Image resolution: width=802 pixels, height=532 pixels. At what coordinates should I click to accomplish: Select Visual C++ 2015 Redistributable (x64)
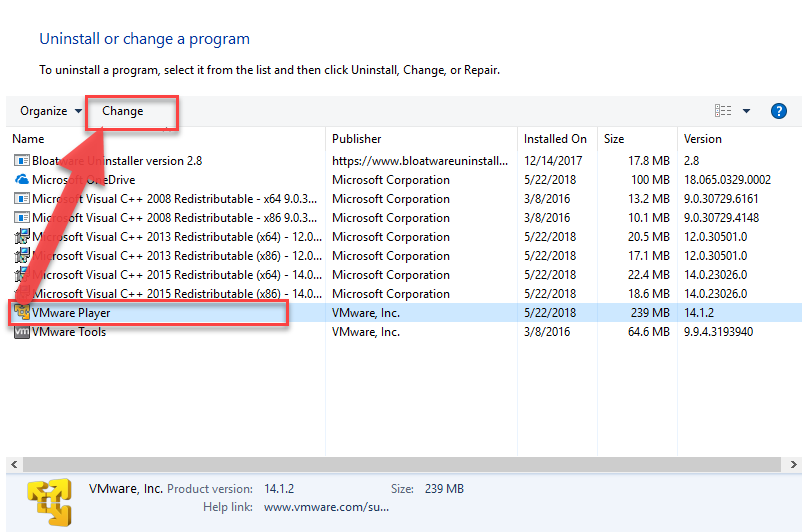pyautogui.click(x=177, y=275)
